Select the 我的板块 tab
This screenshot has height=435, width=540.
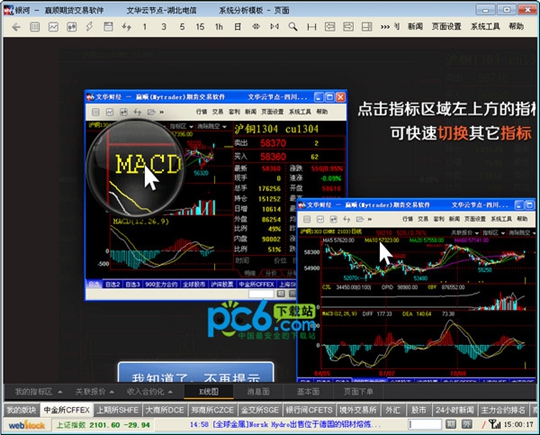tap(21, 410)
